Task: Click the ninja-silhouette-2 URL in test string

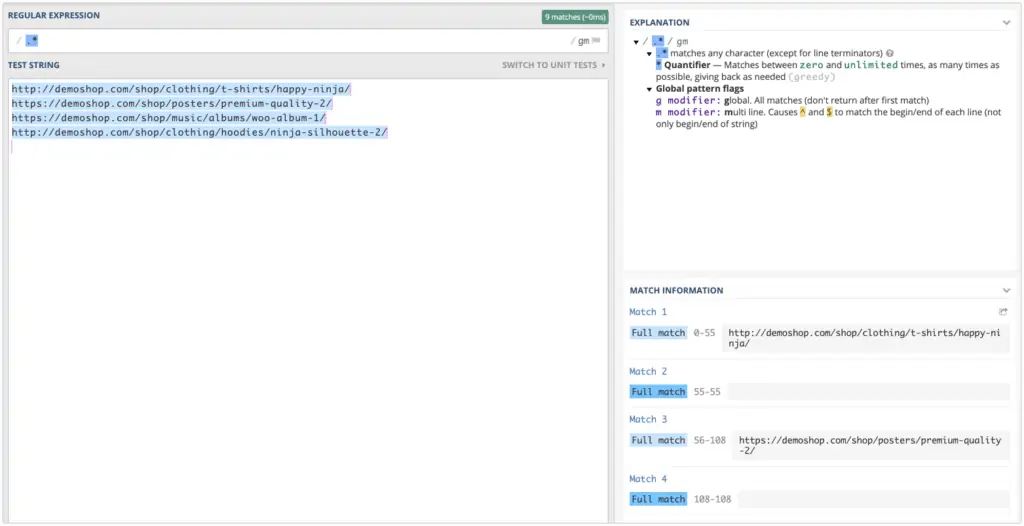Action: (x=200, y=133)
